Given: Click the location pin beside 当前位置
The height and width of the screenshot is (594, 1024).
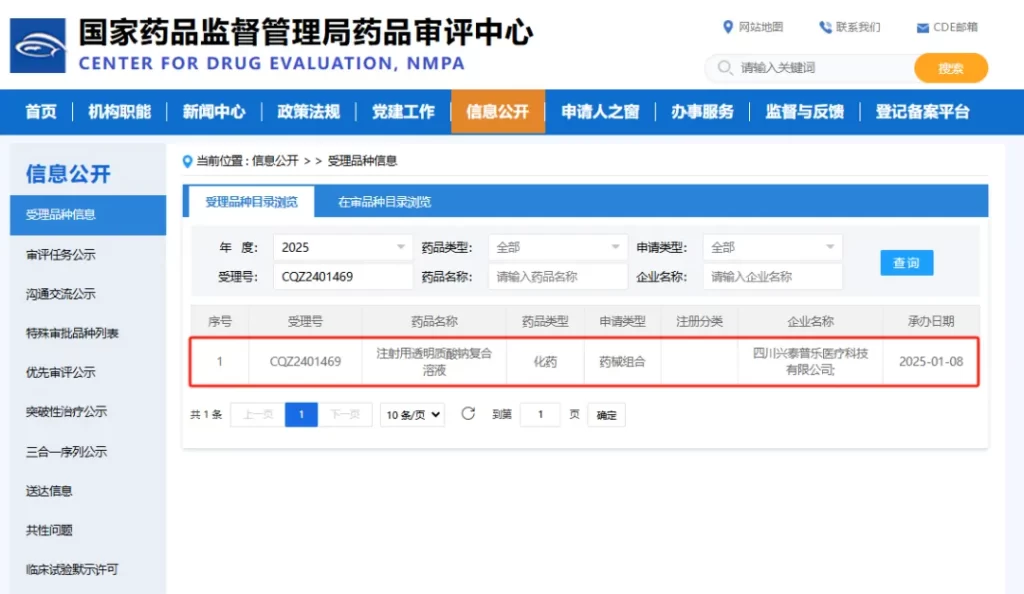Looking at the screenshot, I should click(187, 161).
